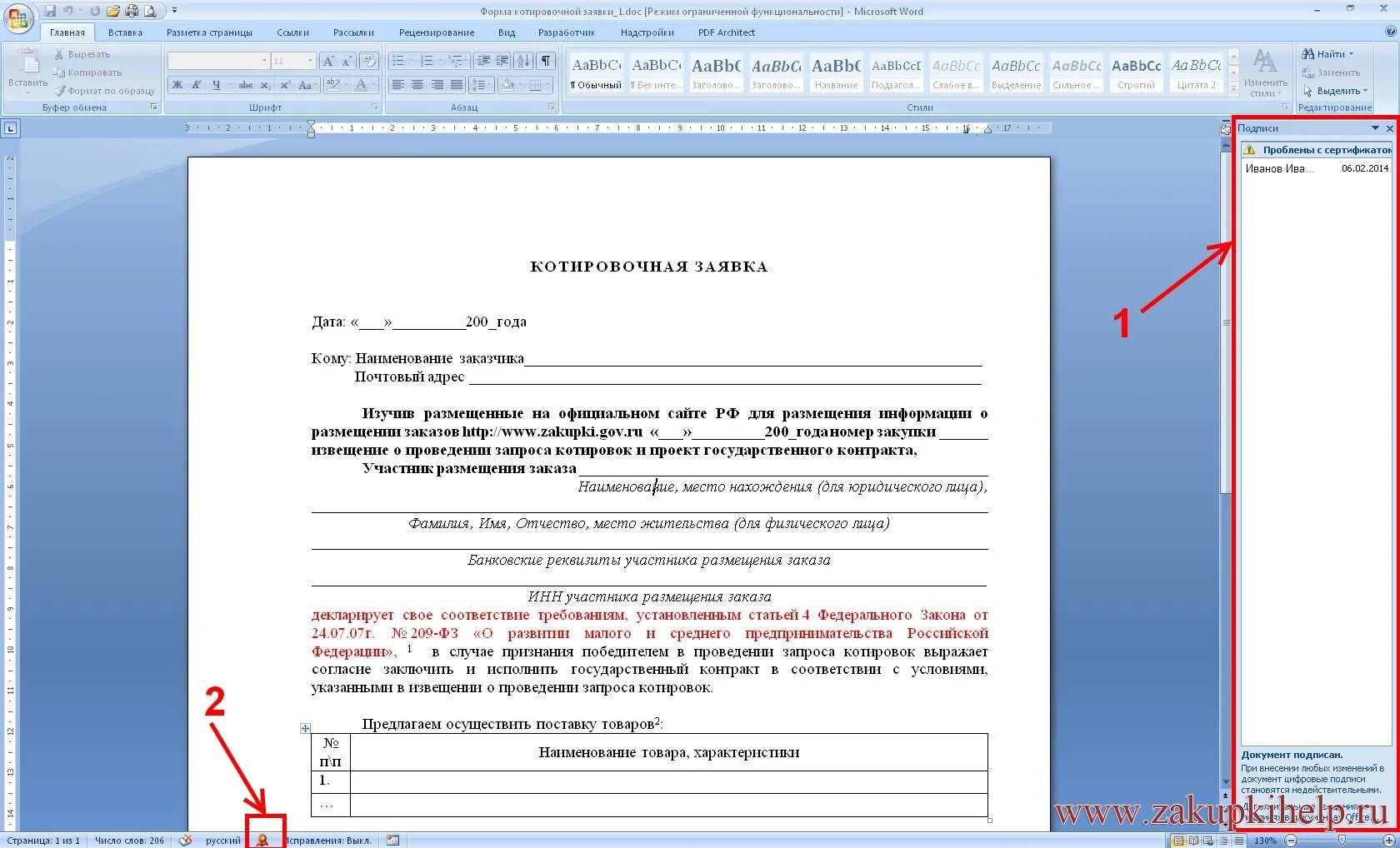Apply numbered list formatting
The width and height of the screenshot is (1400, 848).
coord(429,61)
